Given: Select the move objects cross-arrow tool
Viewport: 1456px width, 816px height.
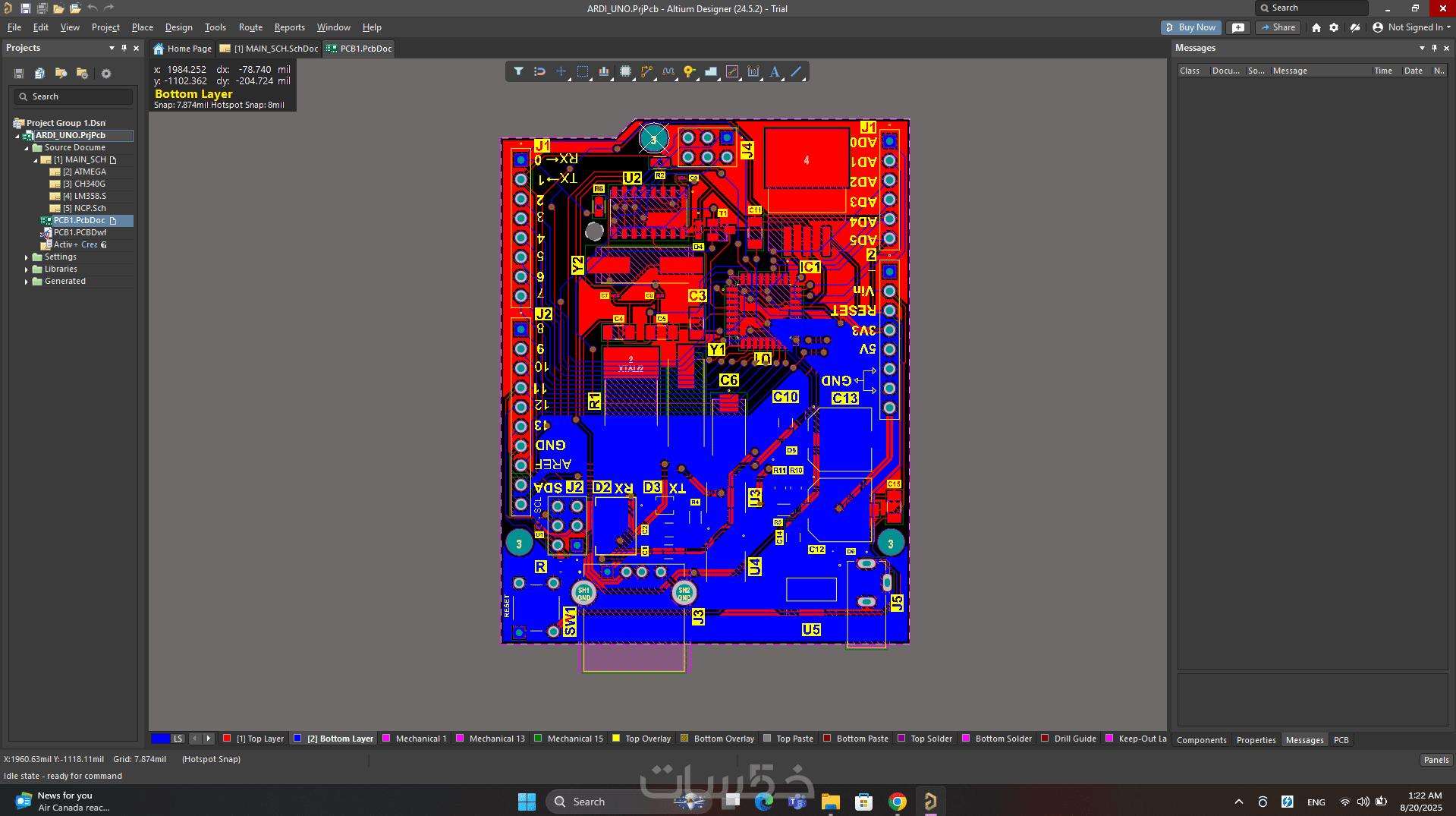Looking at the screenshot, I should click(x=561, y=71).
